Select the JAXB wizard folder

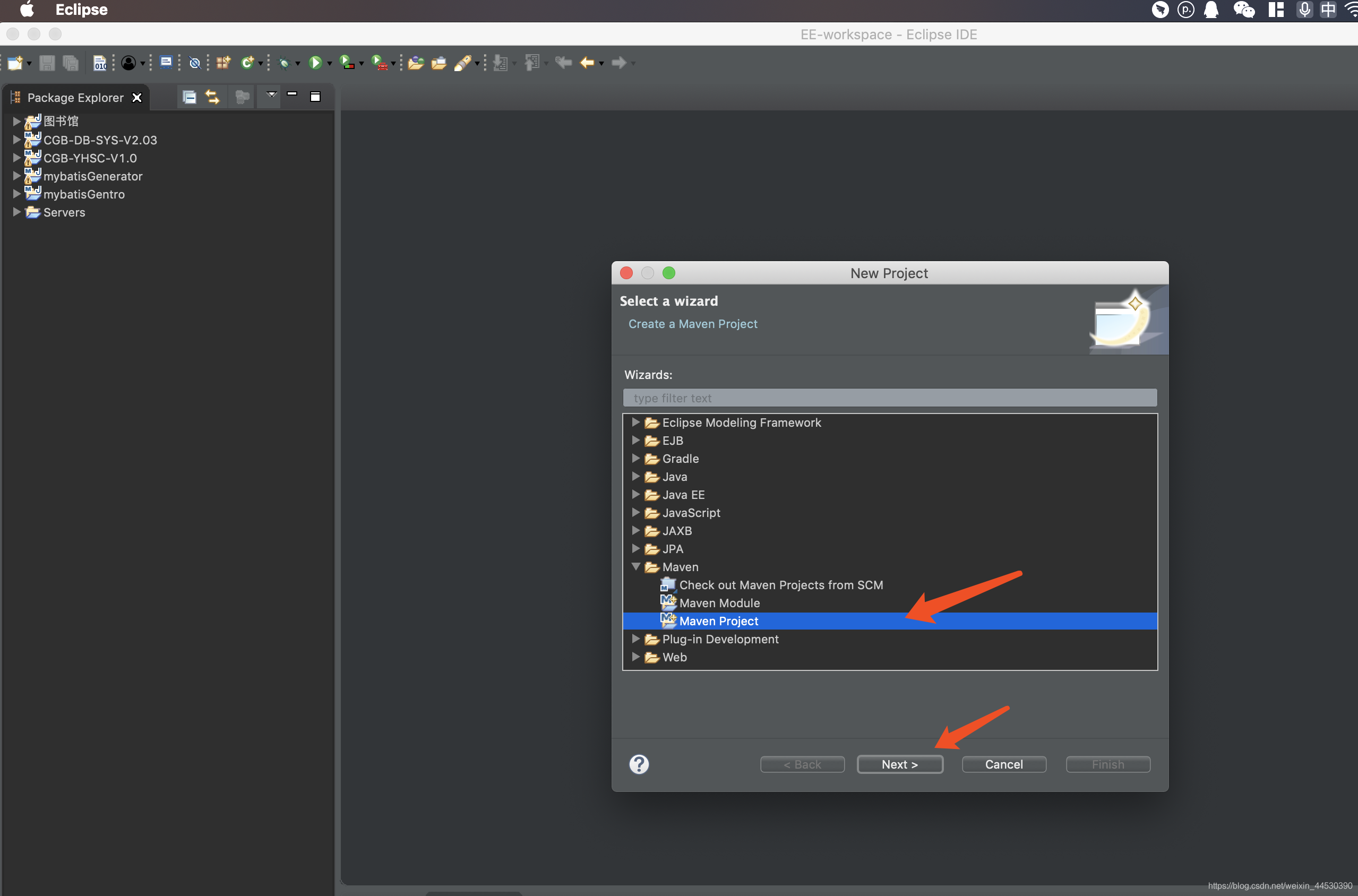pyautogui.click(x=677, y=531)
